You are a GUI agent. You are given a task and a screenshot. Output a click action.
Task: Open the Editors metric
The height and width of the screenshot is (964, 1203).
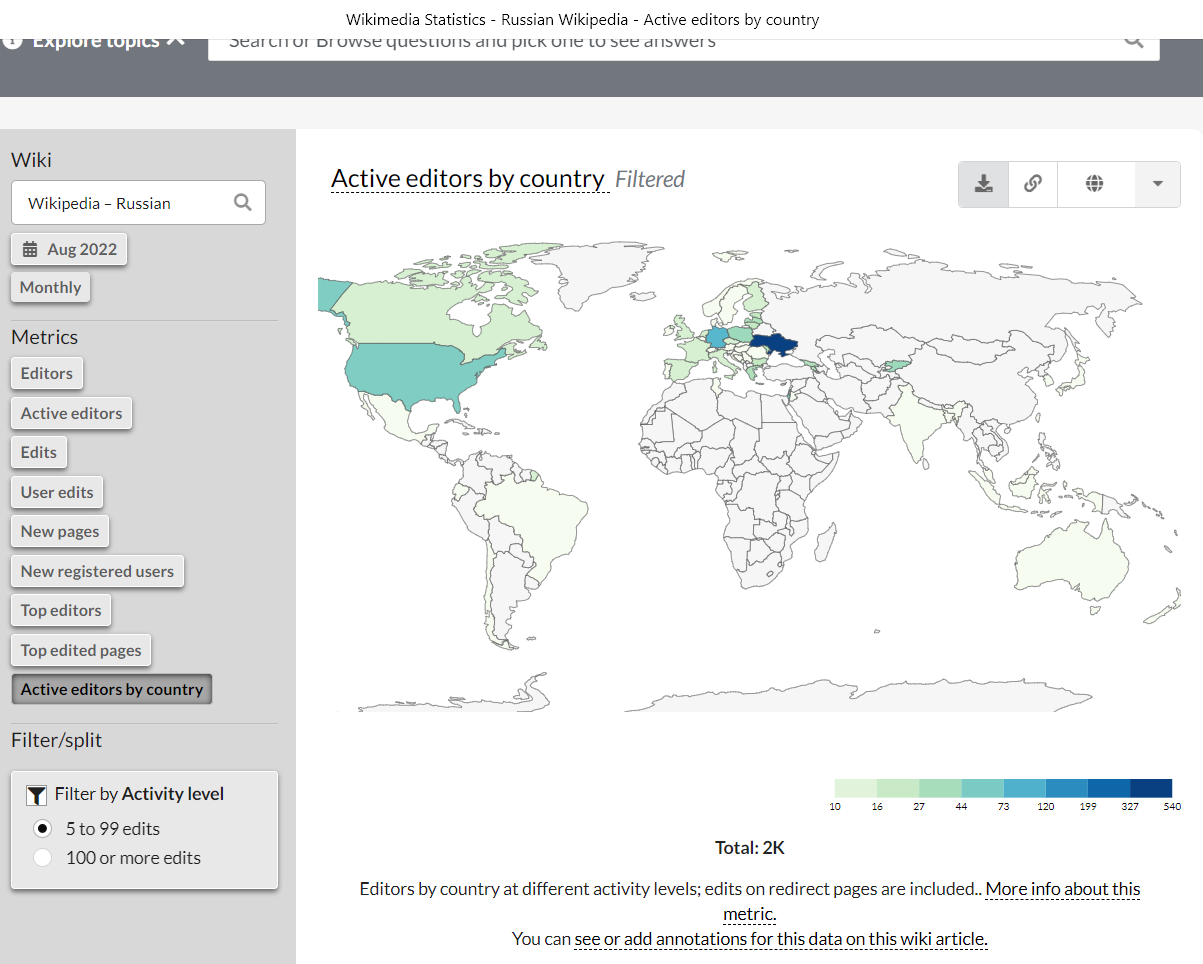[47, 373]
